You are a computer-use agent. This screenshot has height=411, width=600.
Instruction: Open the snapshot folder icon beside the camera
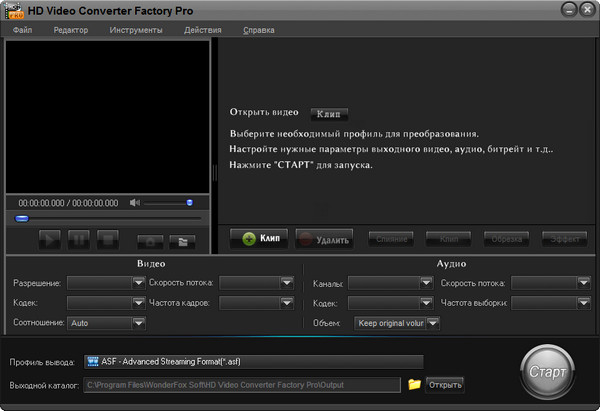point(181,240)
